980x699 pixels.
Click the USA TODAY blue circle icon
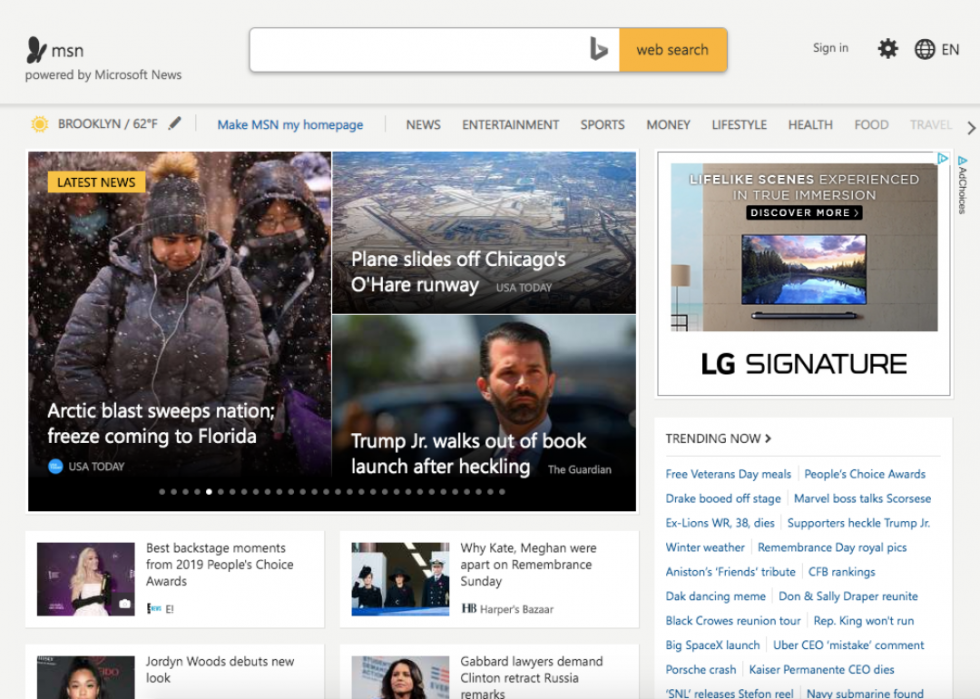(56, 466)
